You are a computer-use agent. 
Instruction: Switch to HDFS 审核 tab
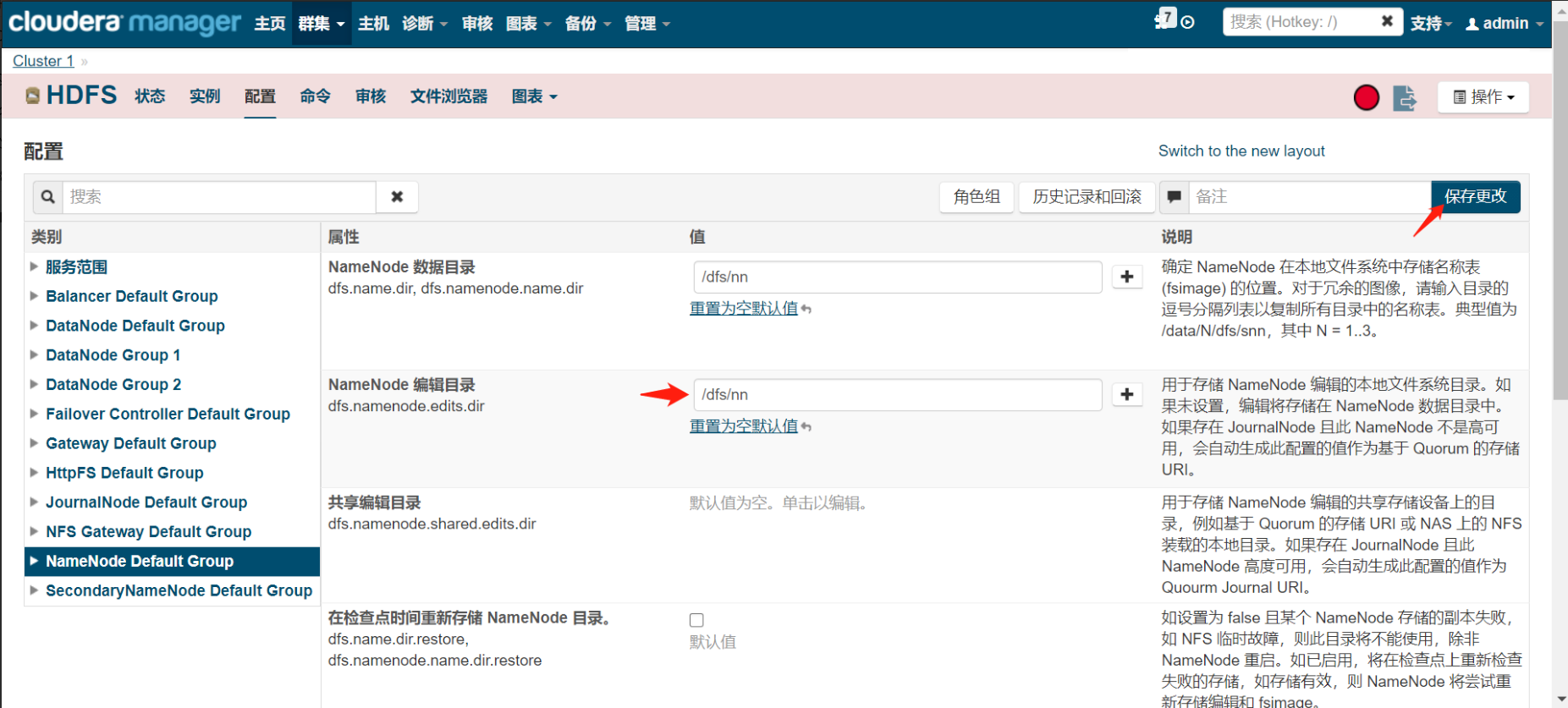[371, 96]
